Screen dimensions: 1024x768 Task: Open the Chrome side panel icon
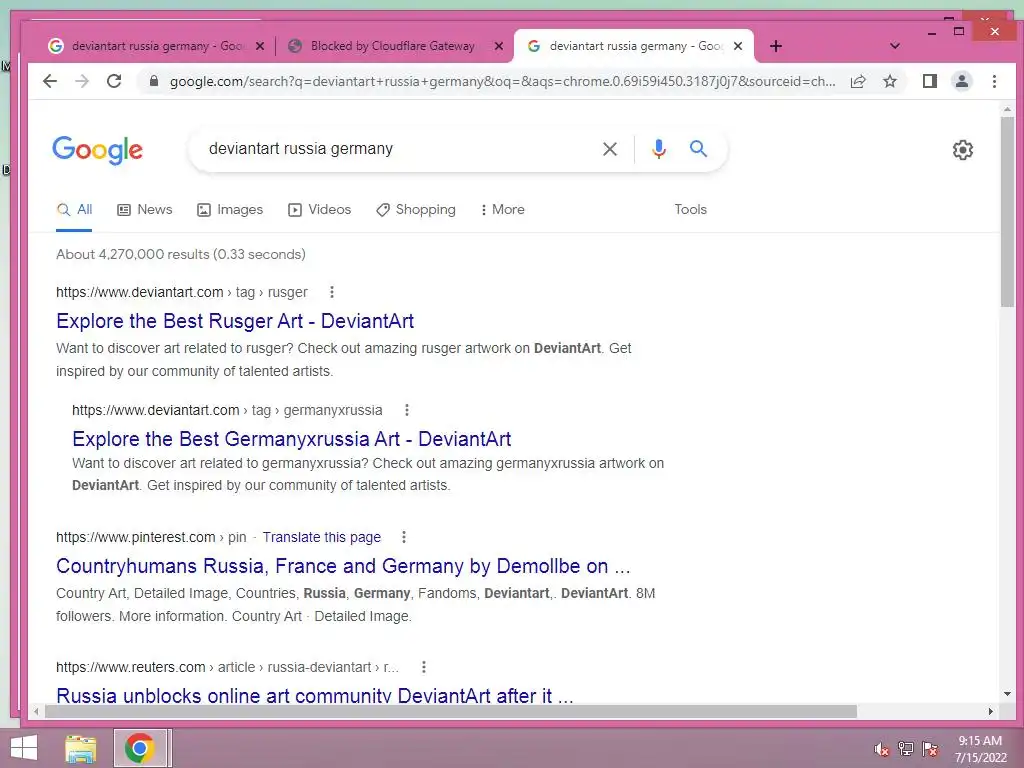(930, 81)
